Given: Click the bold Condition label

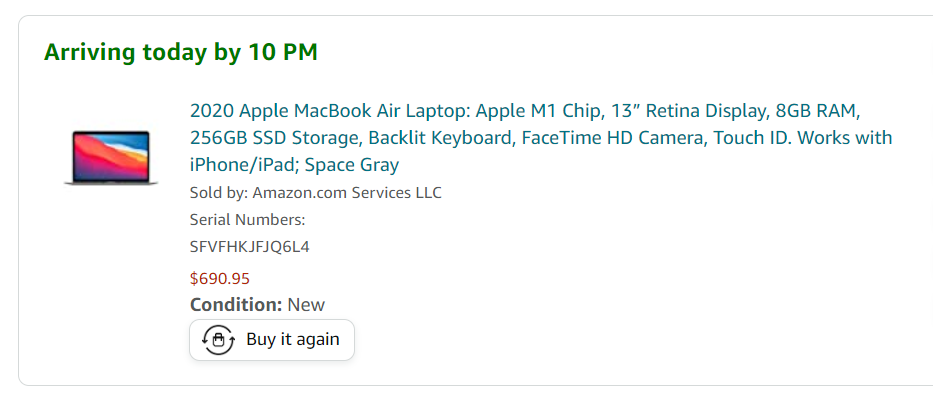Looking at the screenshot, I should point(236,305).
